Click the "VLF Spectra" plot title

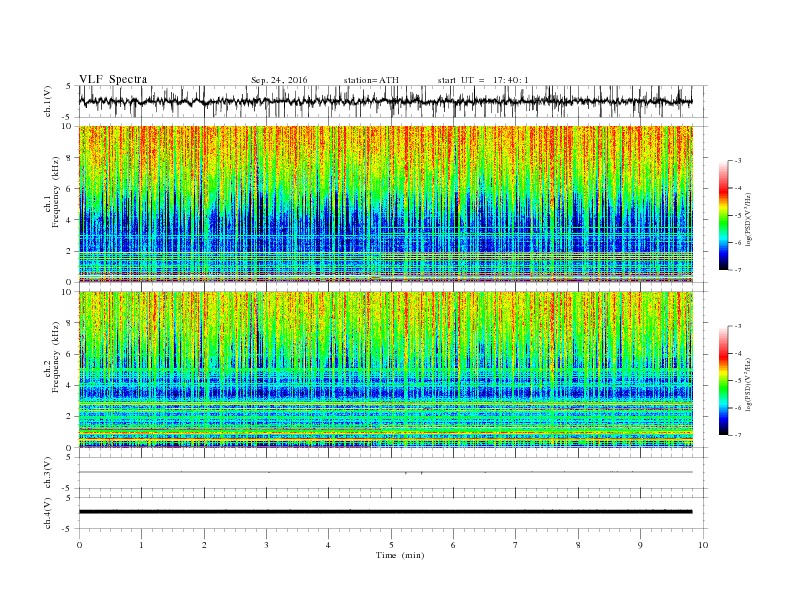click(x=113, y=79)
